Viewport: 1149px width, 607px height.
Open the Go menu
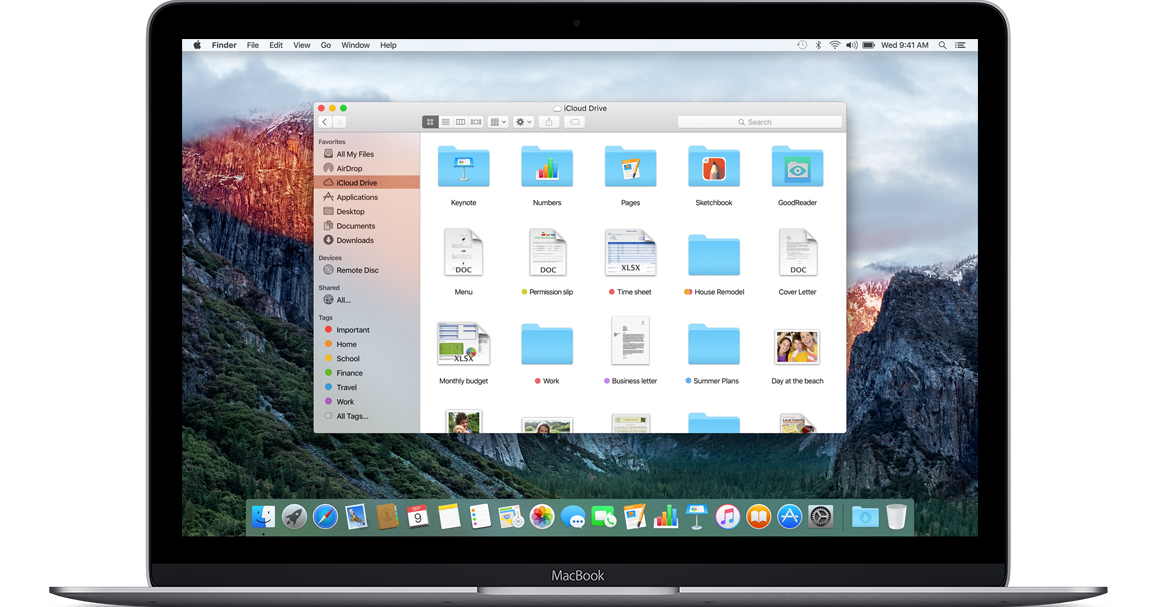(325, 45)
